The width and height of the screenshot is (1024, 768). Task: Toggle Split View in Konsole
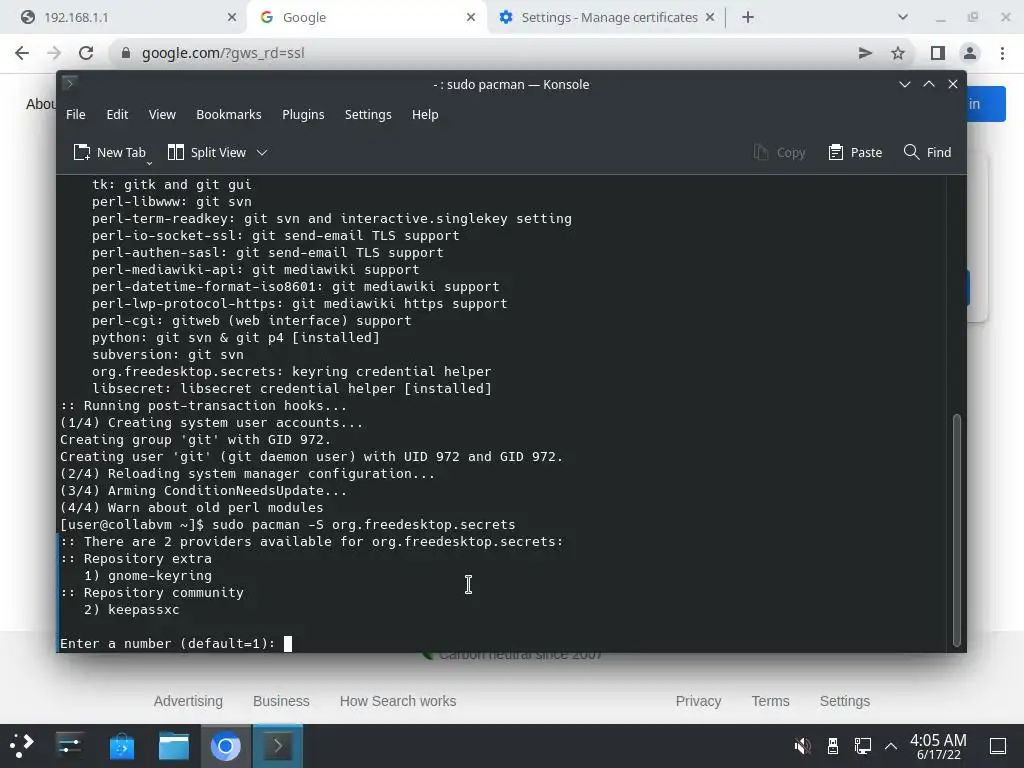click(x=207, y=152)
